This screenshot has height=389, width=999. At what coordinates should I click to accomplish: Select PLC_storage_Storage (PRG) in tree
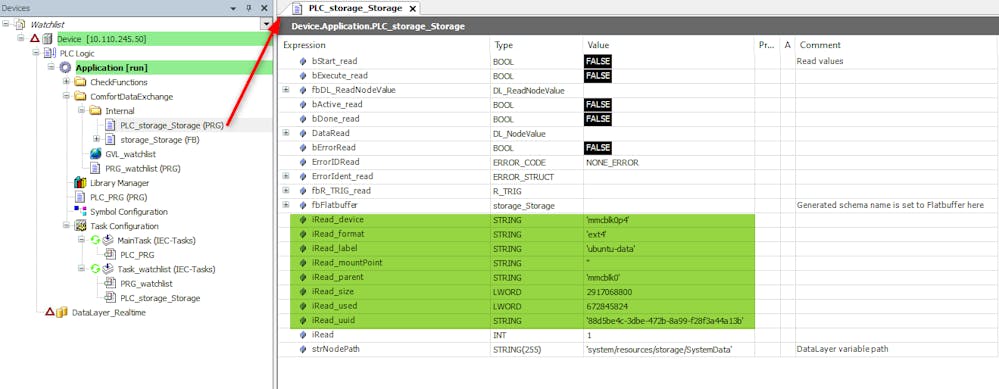point(172,125)
